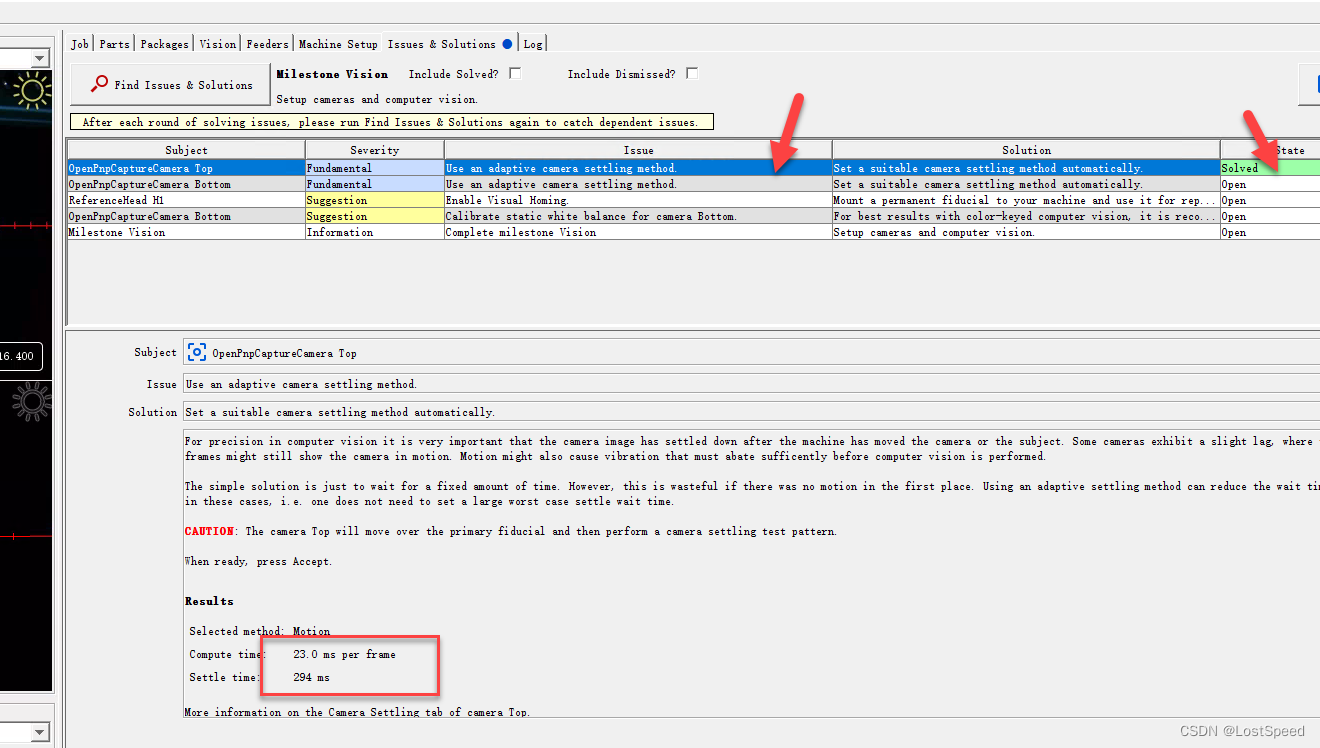Viewport: 1320px width, 748px height.
Task: Switch to the Vision tab
Action: (x=217, y=44)
